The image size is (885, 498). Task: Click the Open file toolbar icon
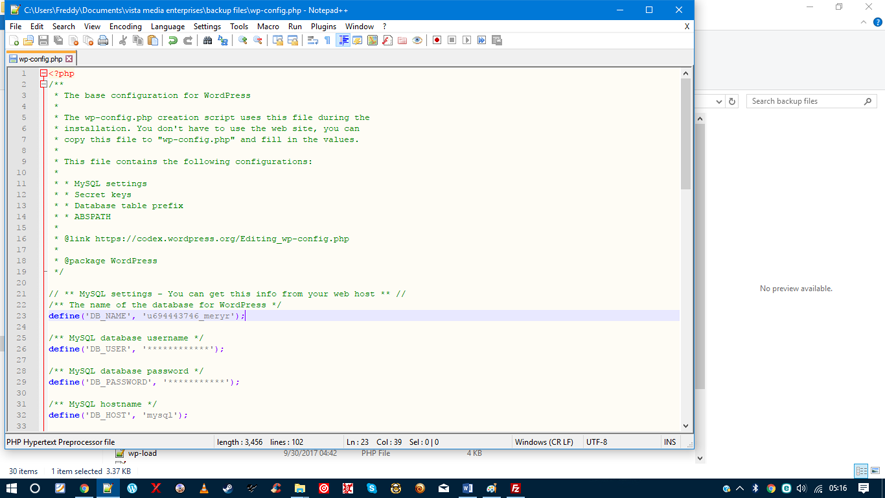coord(28,40)
